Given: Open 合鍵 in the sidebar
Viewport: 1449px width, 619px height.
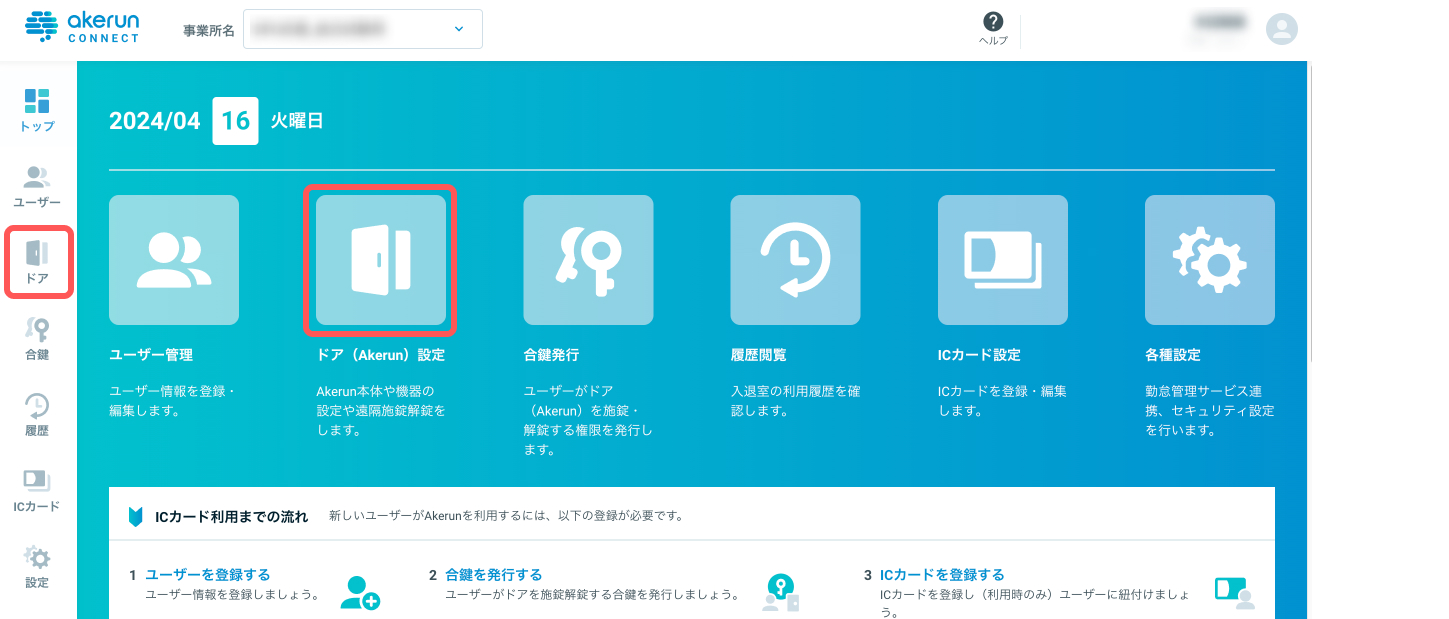Looking at the screenshot, I should [38, 338].
